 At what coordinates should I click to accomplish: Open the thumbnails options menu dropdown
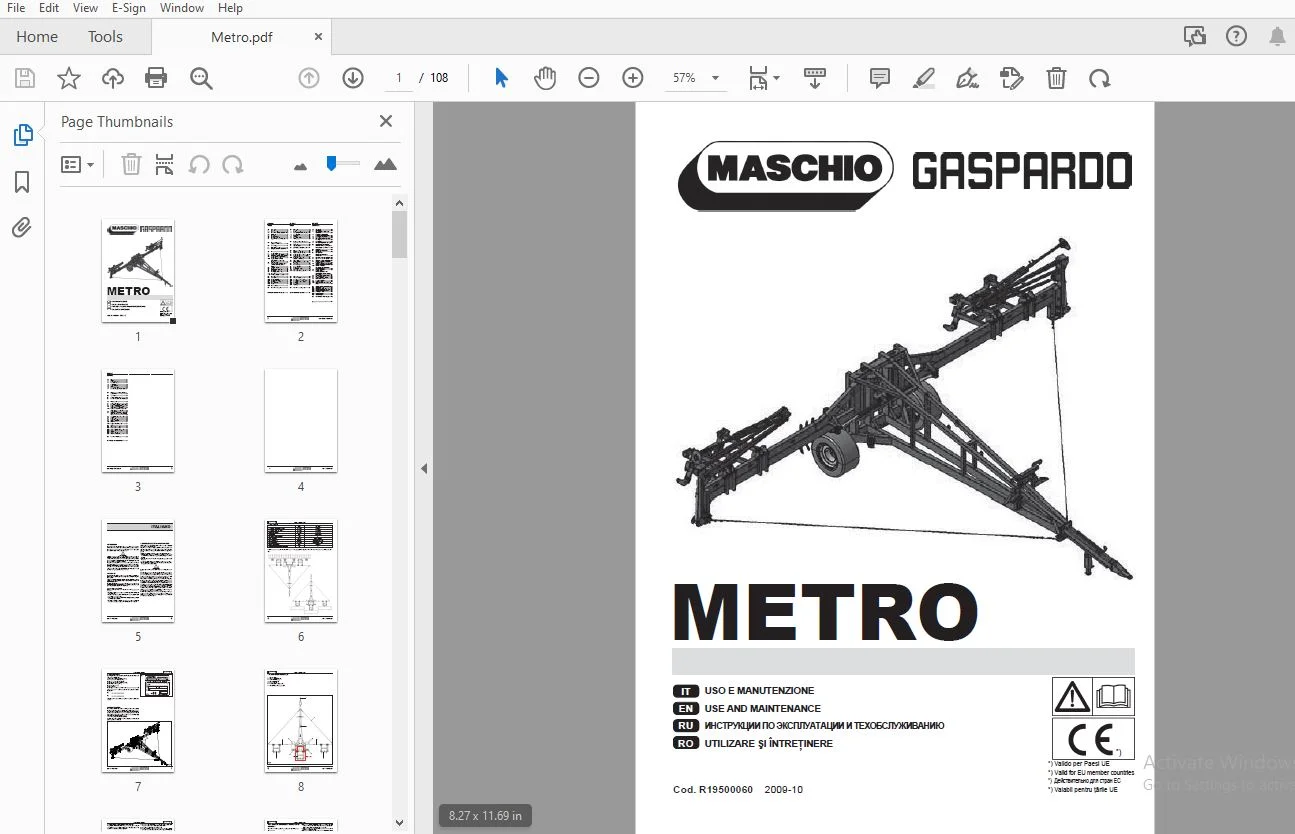[78, 165]
